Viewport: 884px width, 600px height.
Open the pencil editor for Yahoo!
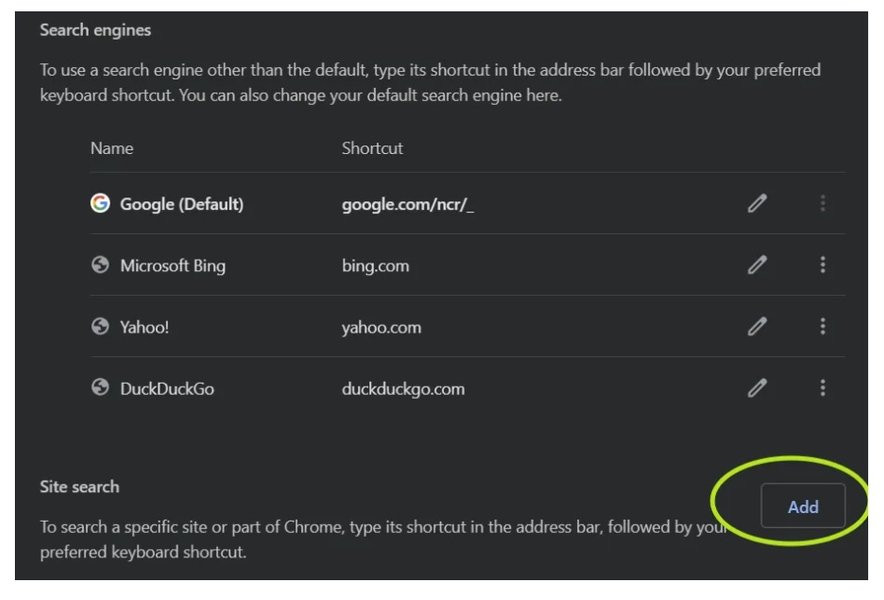[757, 327]
